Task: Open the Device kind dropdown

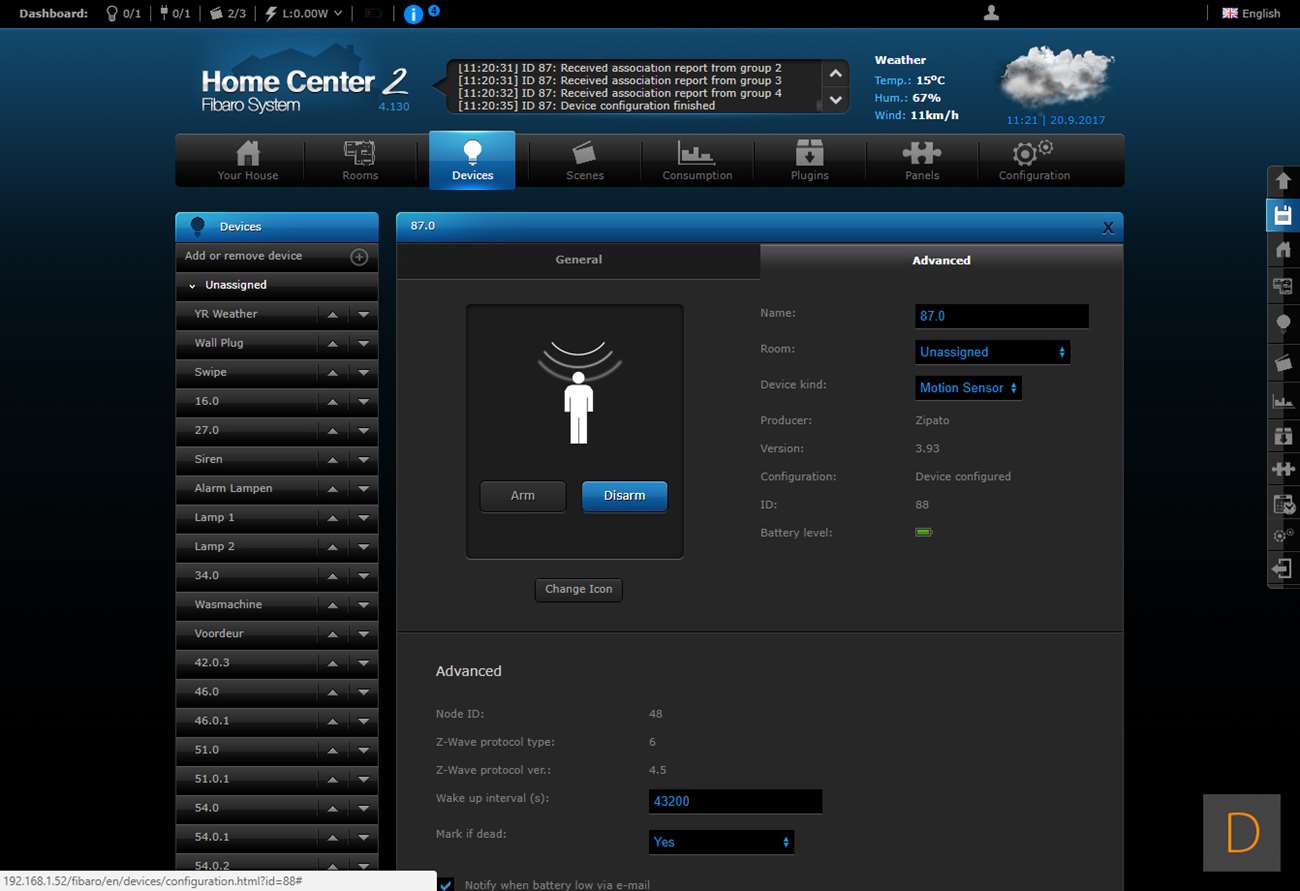Action: 968,388
